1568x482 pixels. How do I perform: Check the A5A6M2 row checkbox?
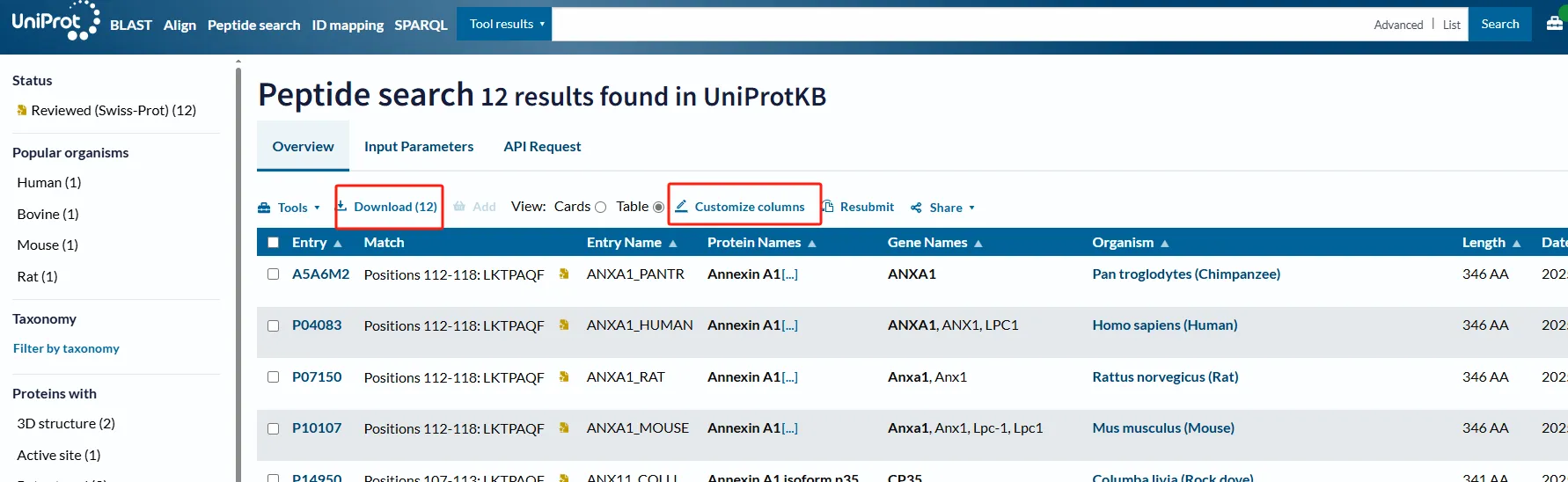tap(273, 274)
